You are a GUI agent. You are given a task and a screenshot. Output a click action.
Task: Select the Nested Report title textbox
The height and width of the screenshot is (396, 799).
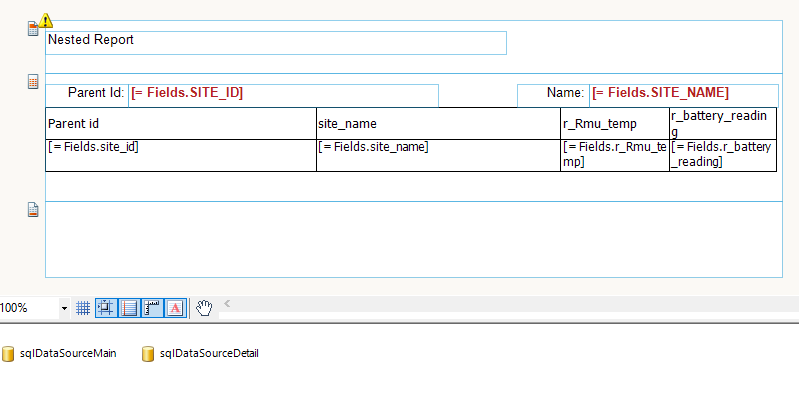click(276, 43)
